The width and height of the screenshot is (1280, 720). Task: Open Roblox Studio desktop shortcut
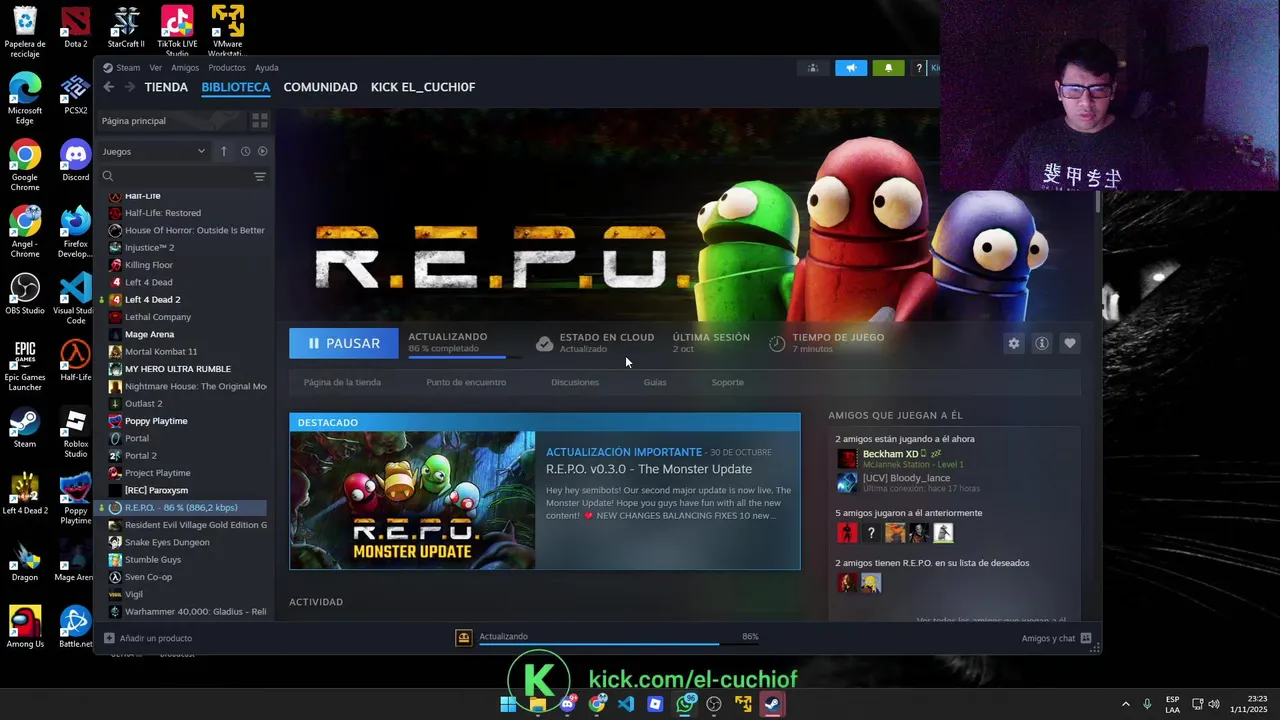tap(75, 433)
